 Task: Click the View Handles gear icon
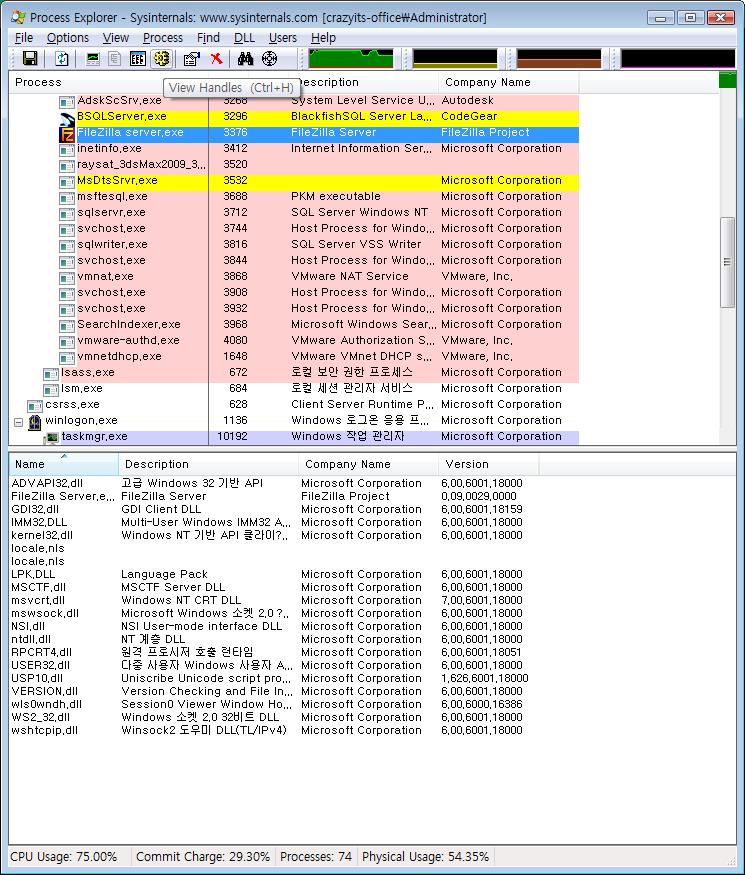(162, 58)
